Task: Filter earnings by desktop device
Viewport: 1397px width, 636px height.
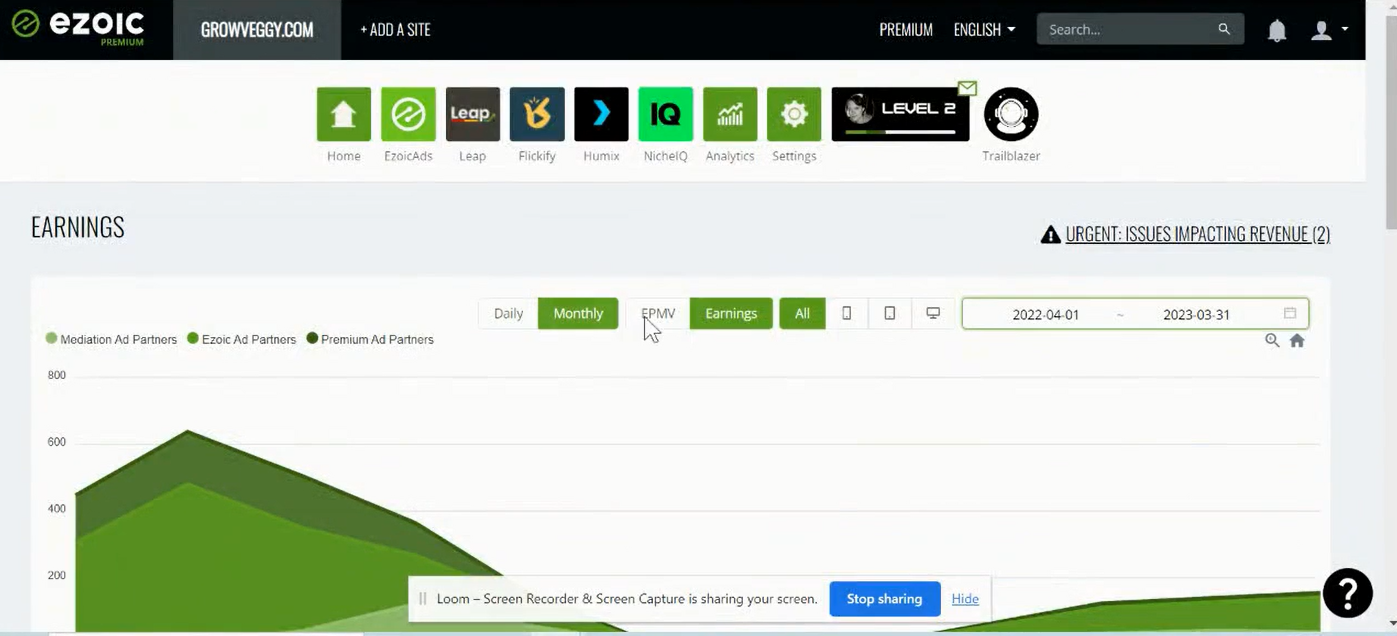Action: [x=933, y=313]
